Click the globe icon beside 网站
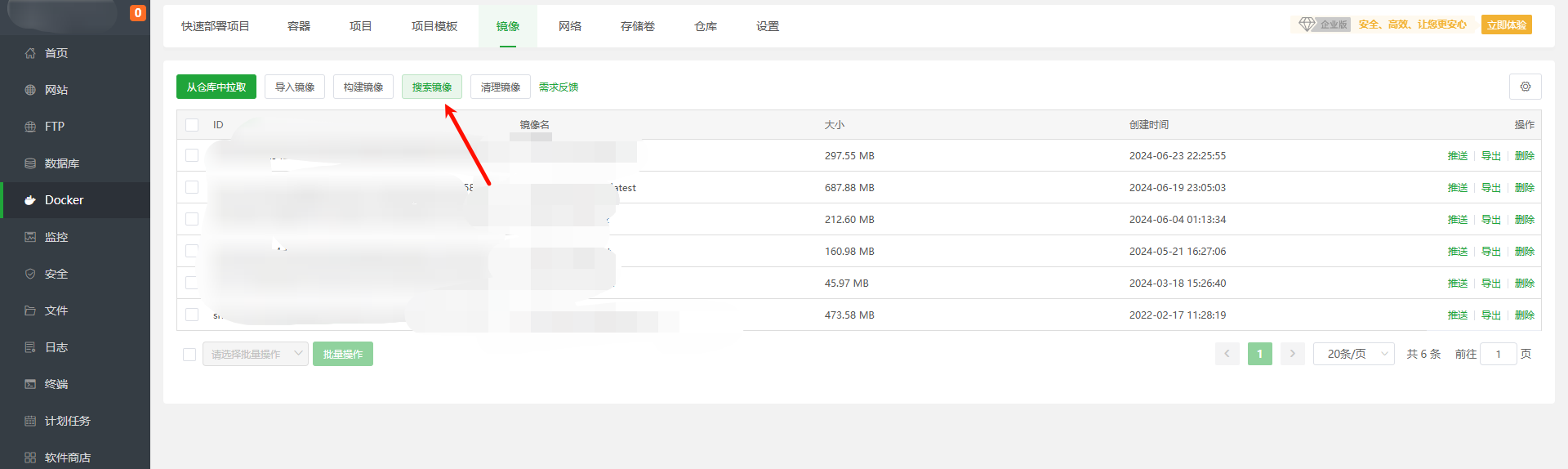1568x469 pixels. pos(30,90)
